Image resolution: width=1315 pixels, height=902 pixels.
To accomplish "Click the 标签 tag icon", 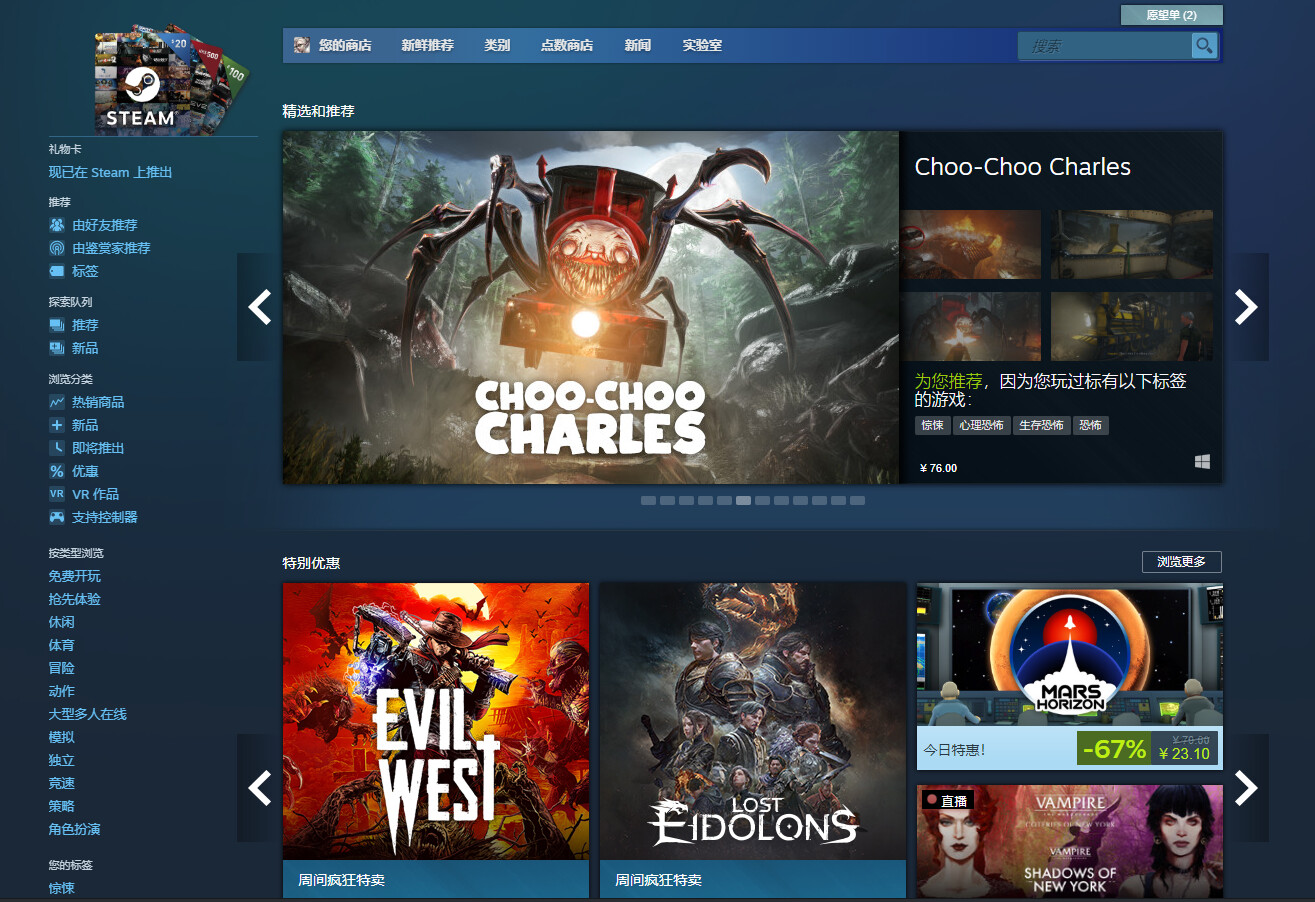I will tap(57, 271).
